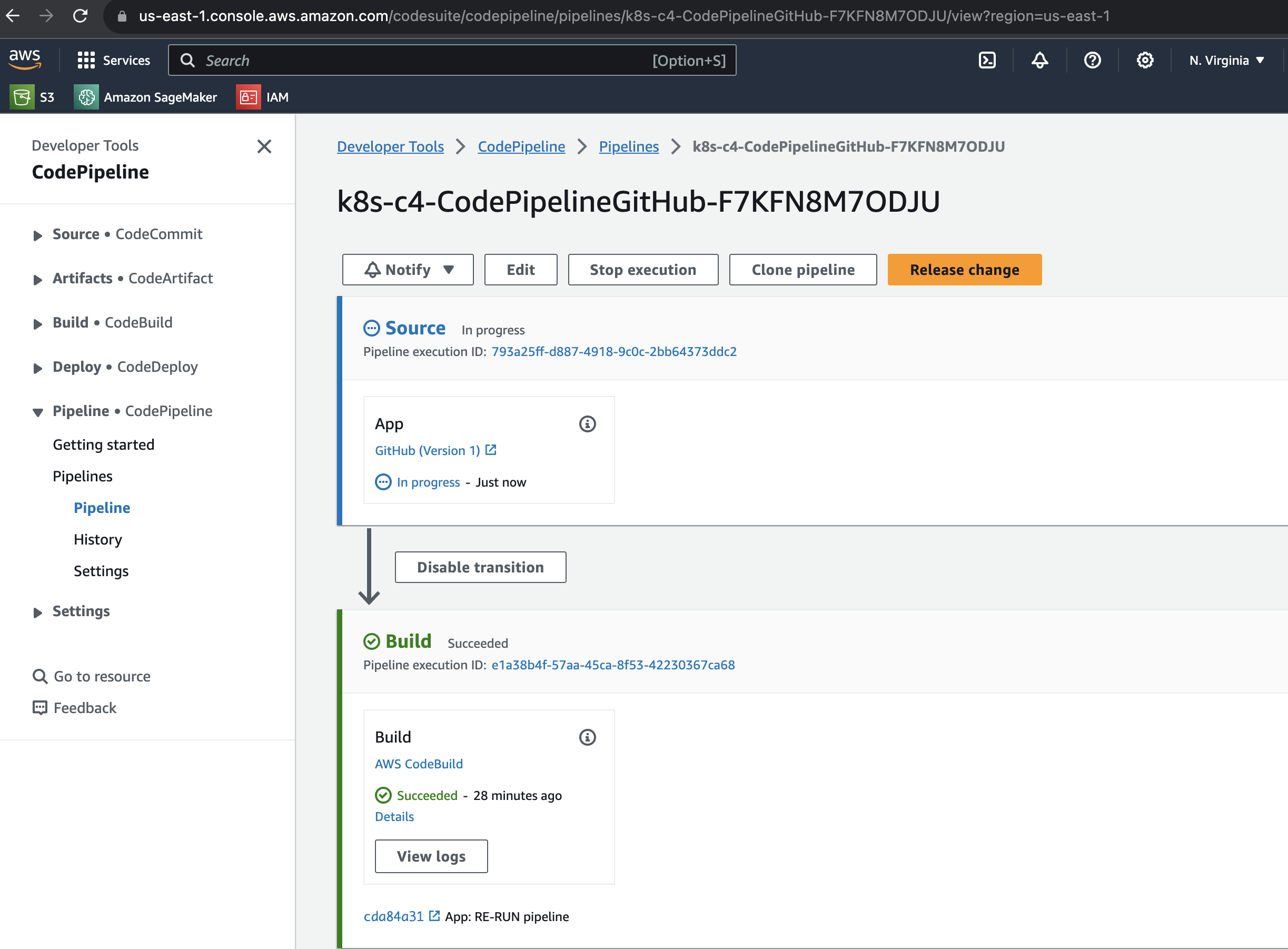
Task: Click Go to resource
Action: tap(102, 676)
